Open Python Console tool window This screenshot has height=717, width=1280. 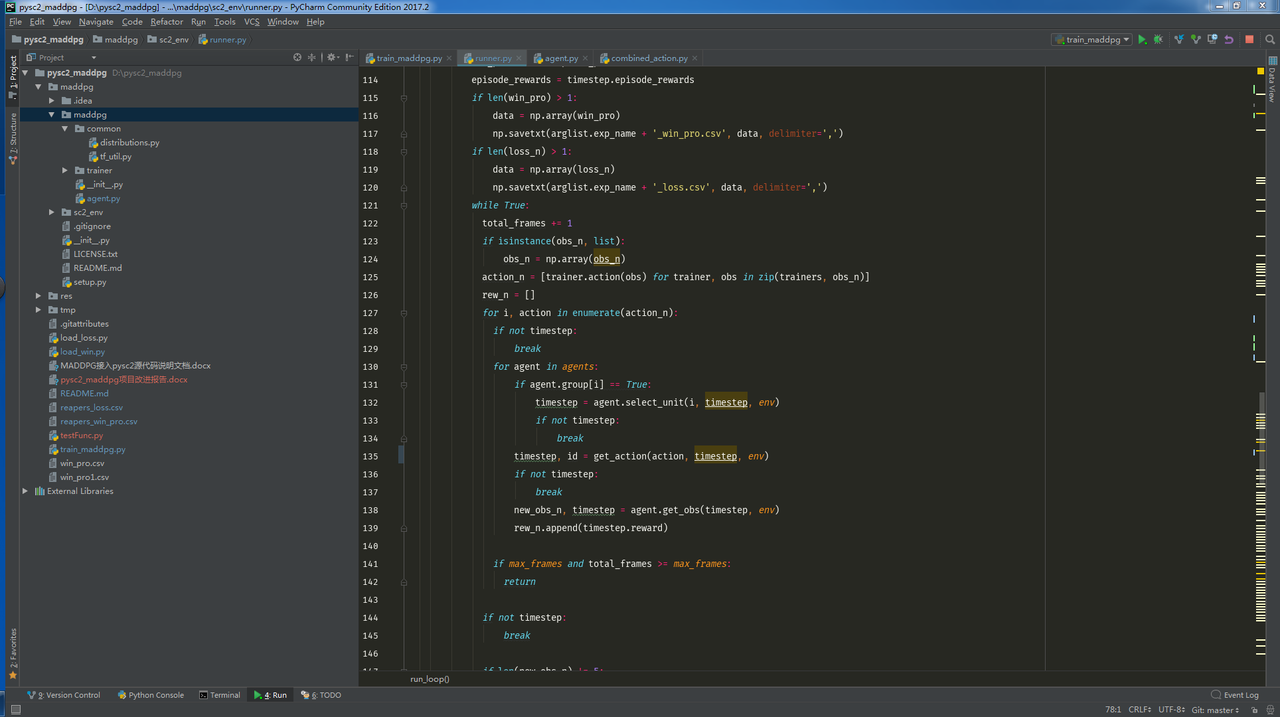pyautogui.click(x=150, y=695)
